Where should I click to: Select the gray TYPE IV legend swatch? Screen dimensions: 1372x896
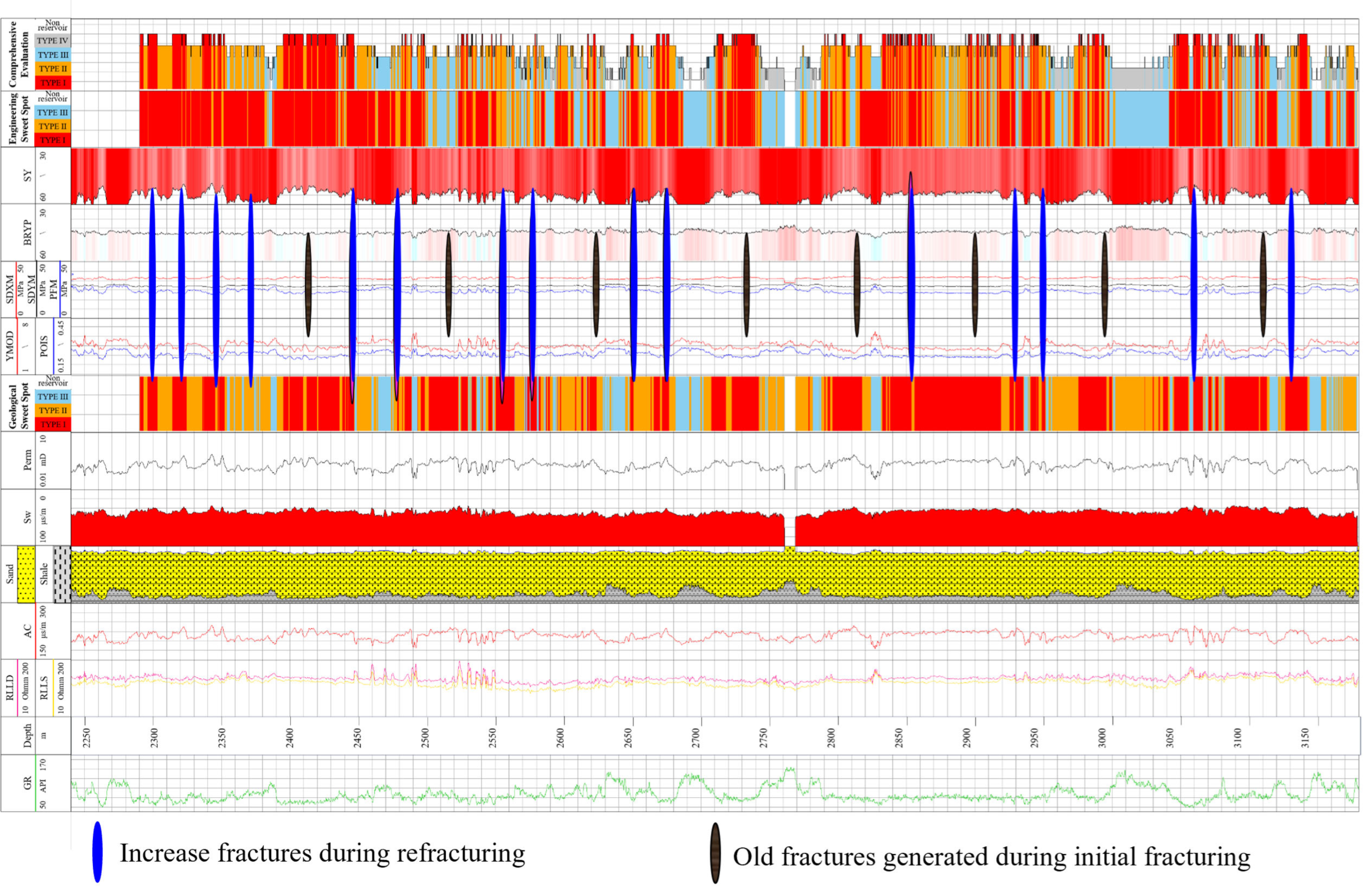pos(52,41)
